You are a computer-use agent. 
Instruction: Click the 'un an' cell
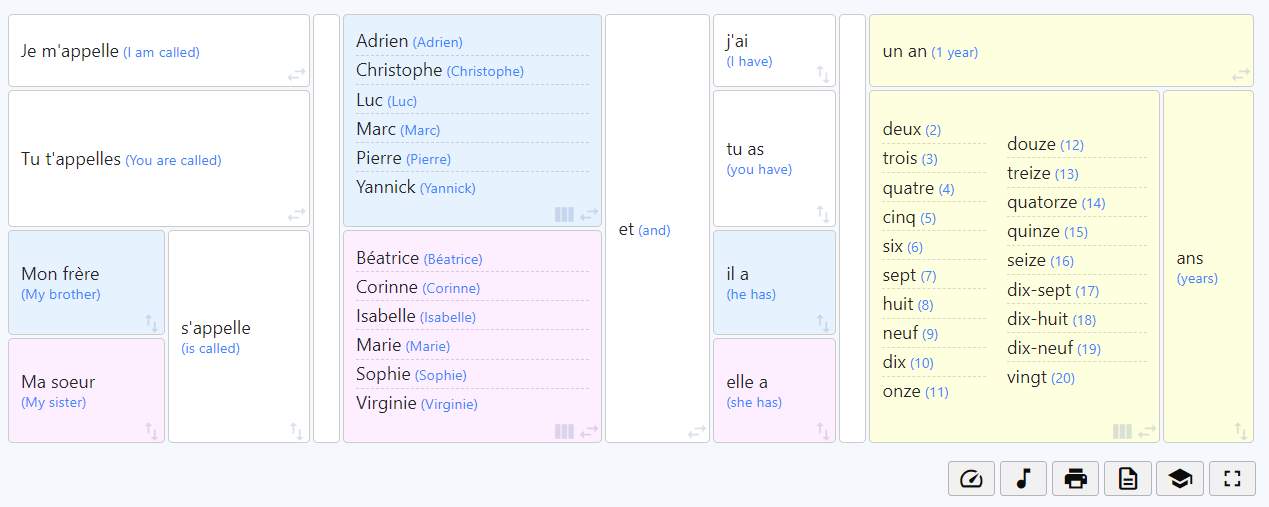tap(905, 51)
